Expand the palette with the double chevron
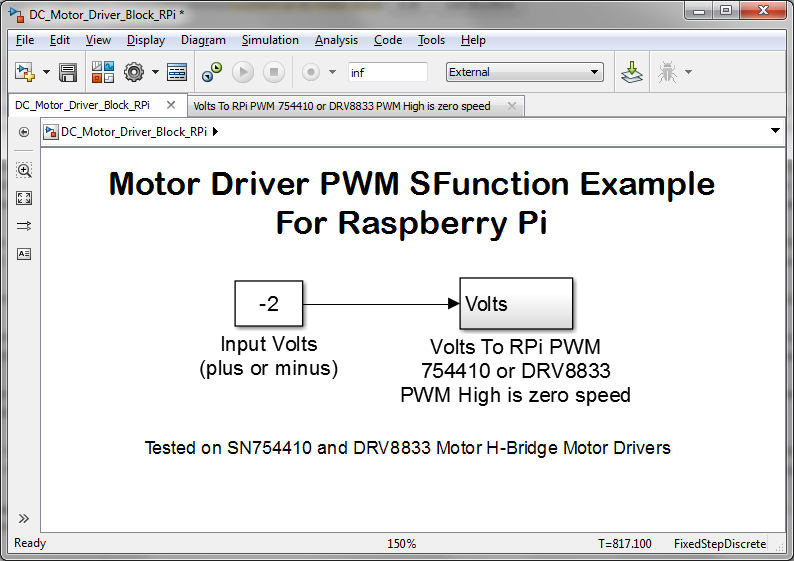 [x=24, y=518]
